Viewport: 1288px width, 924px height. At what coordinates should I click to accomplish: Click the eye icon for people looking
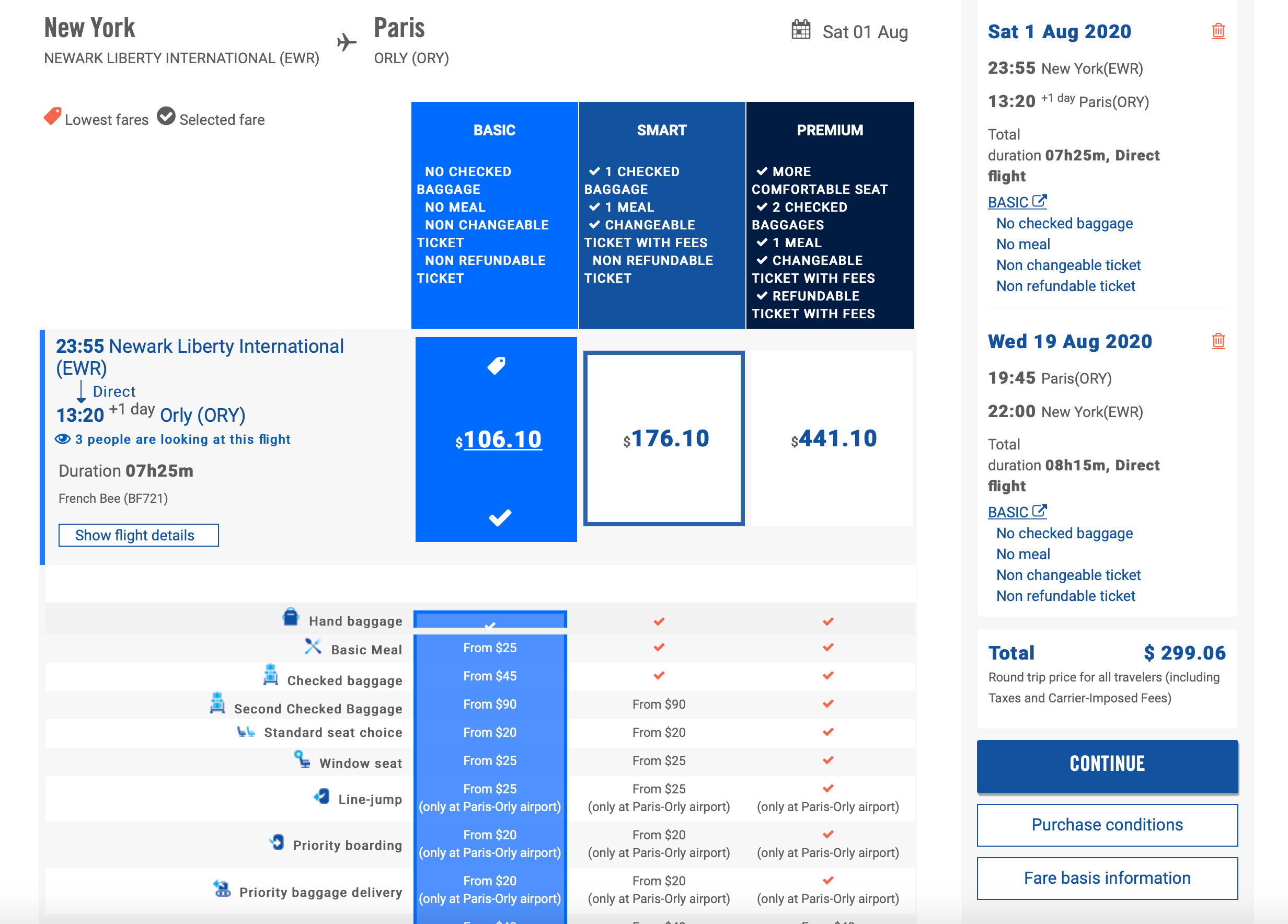[x=63, y=439]
